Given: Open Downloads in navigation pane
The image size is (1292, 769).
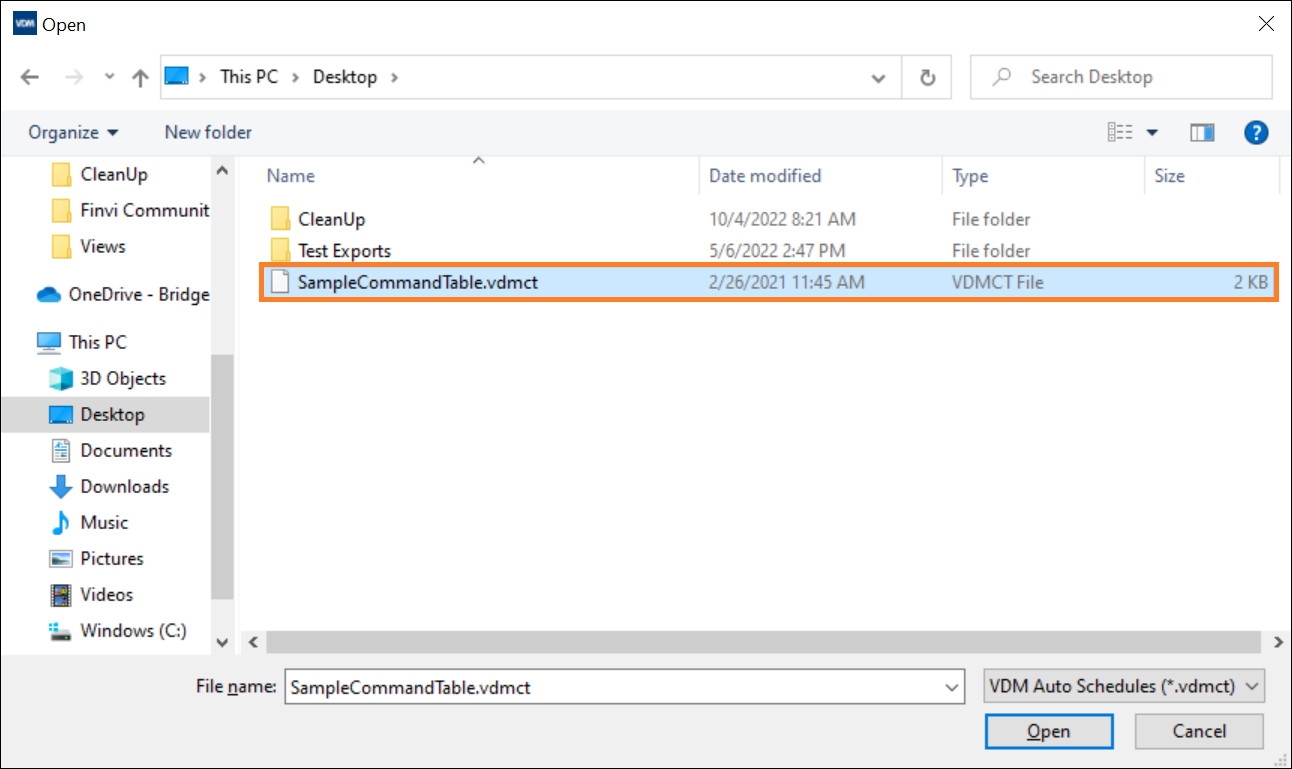Looking at the screenshot, I should (x=125, y=486).
